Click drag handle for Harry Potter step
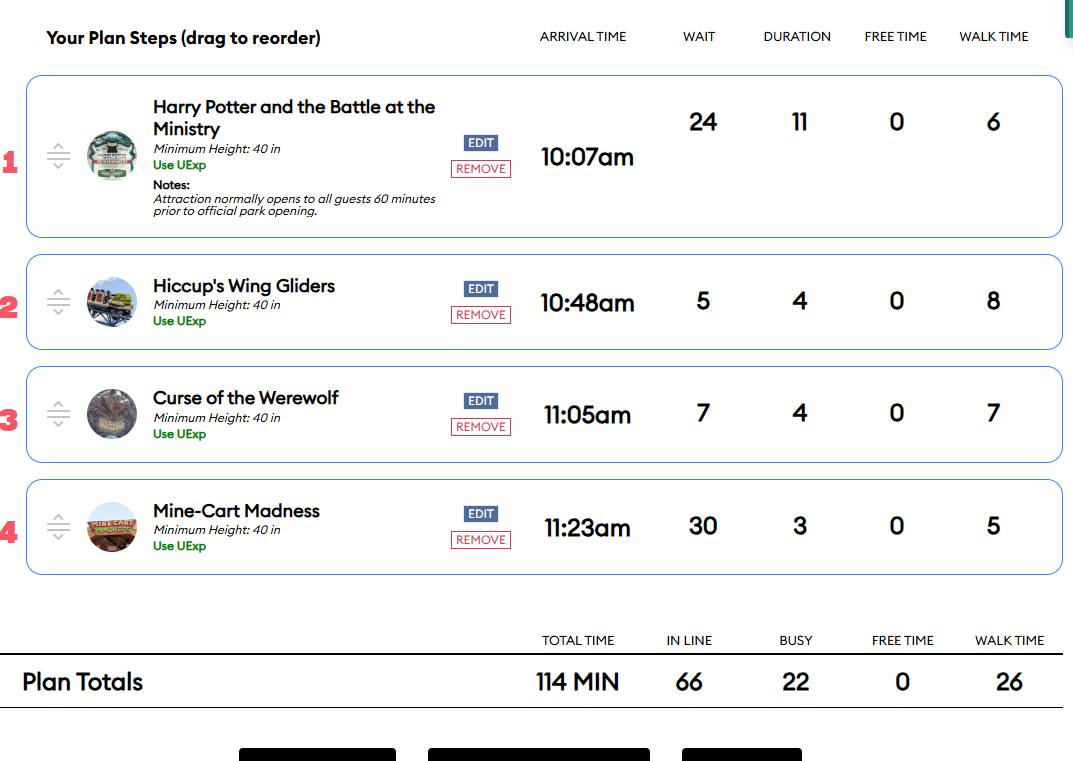1073x761 pixels. [x=58, y=156]
